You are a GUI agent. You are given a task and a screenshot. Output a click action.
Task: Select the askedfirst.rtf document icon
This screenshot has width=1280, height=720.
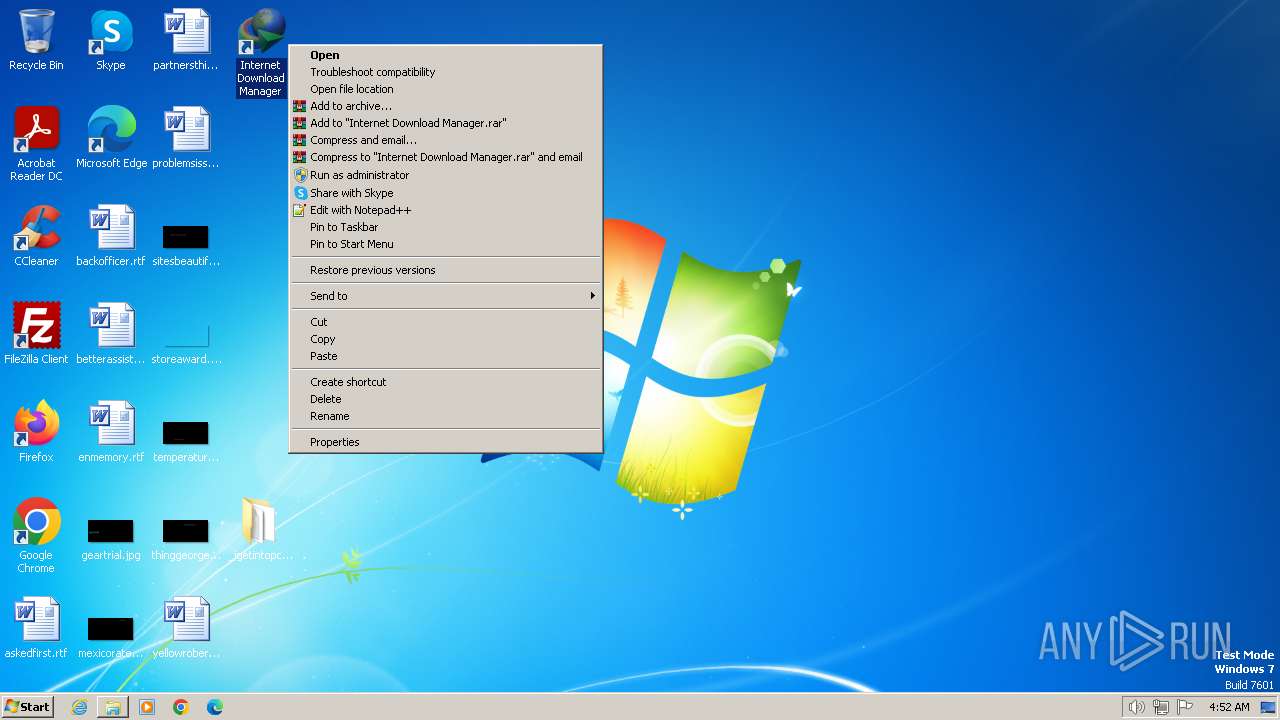point(36,628)
